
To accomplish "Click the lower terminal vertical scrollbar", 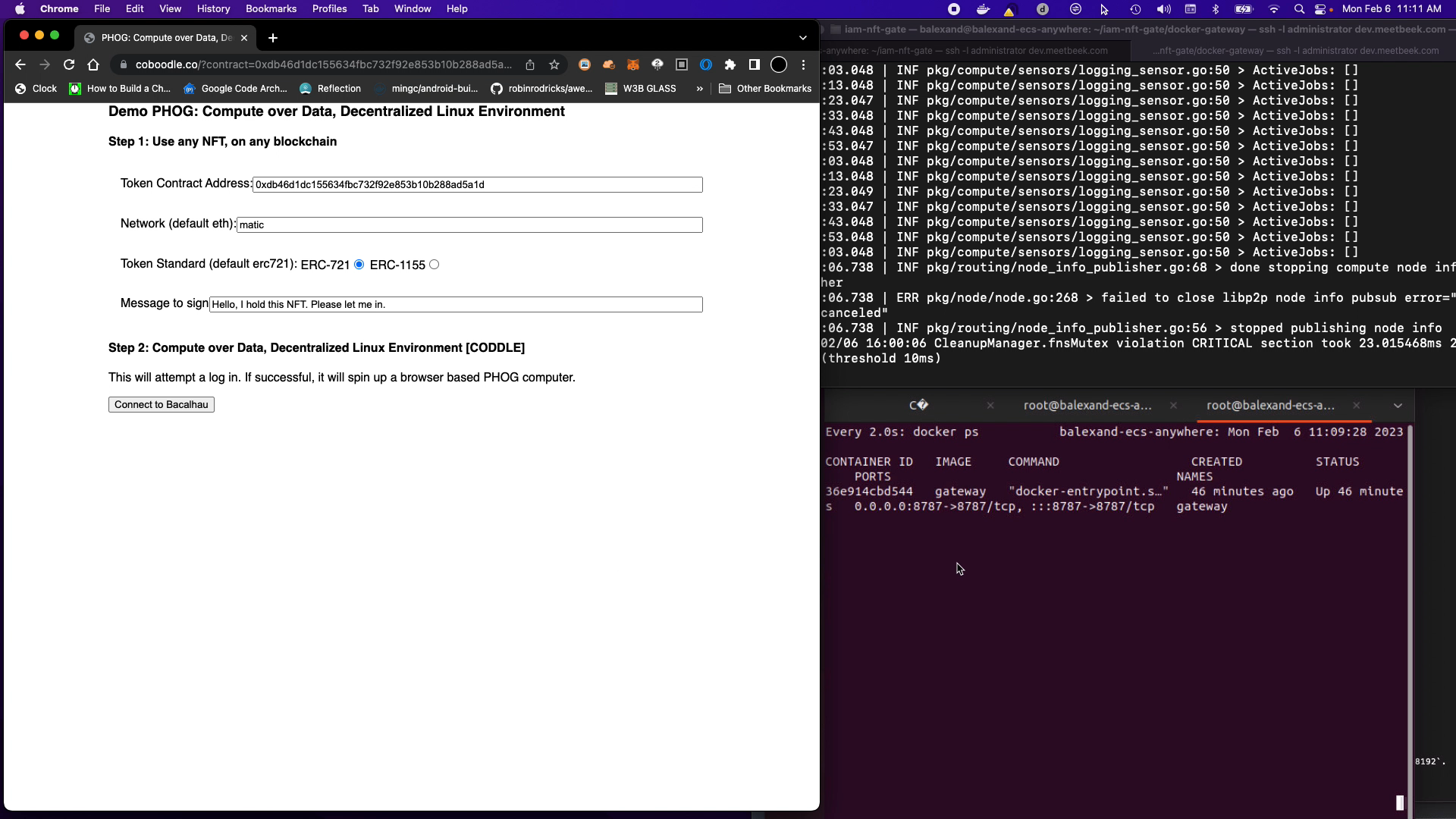I will (1410, 622).
